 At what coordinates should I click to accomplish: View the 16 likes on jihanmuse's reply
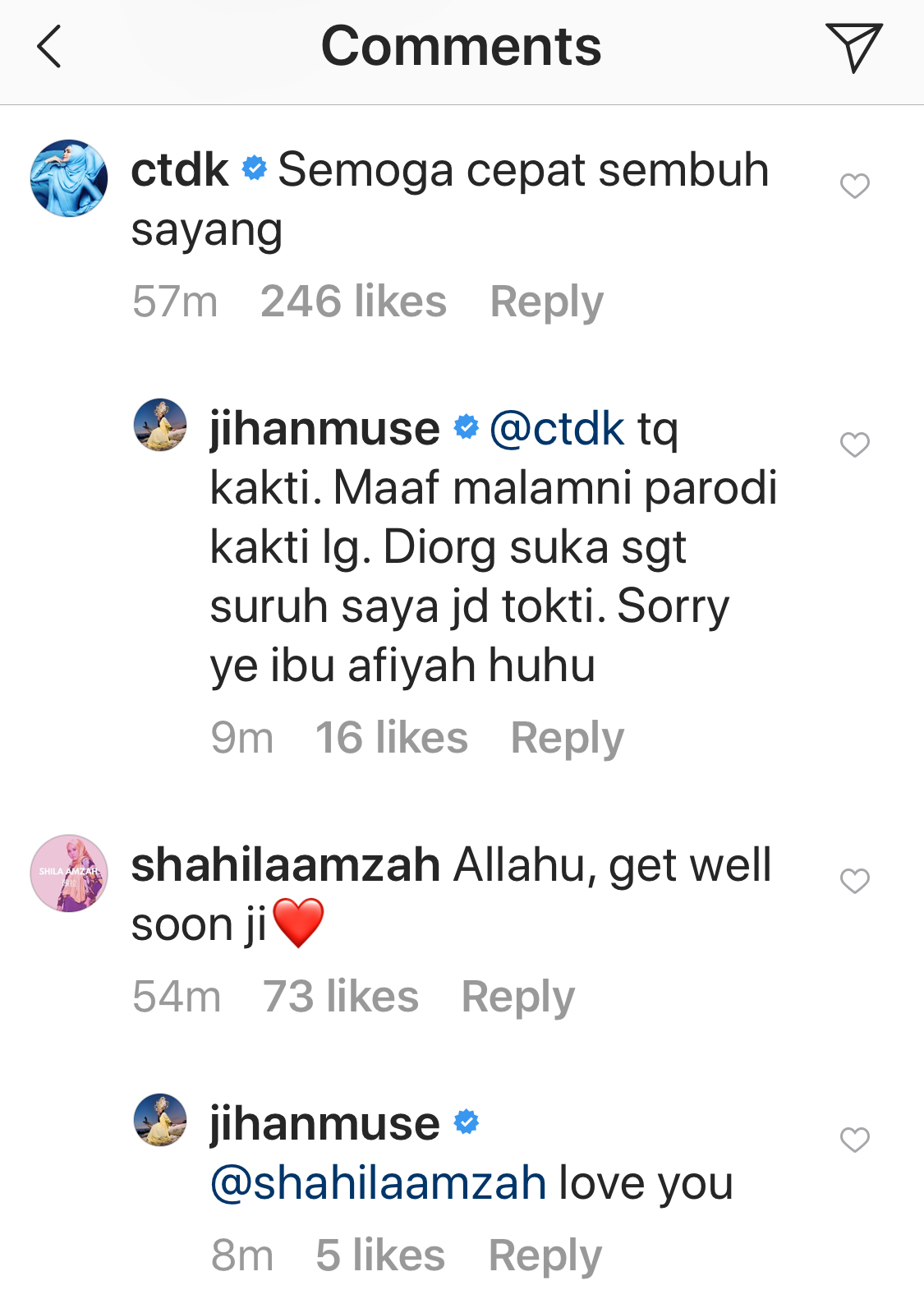pyautogui.click(x=392, y=738)
